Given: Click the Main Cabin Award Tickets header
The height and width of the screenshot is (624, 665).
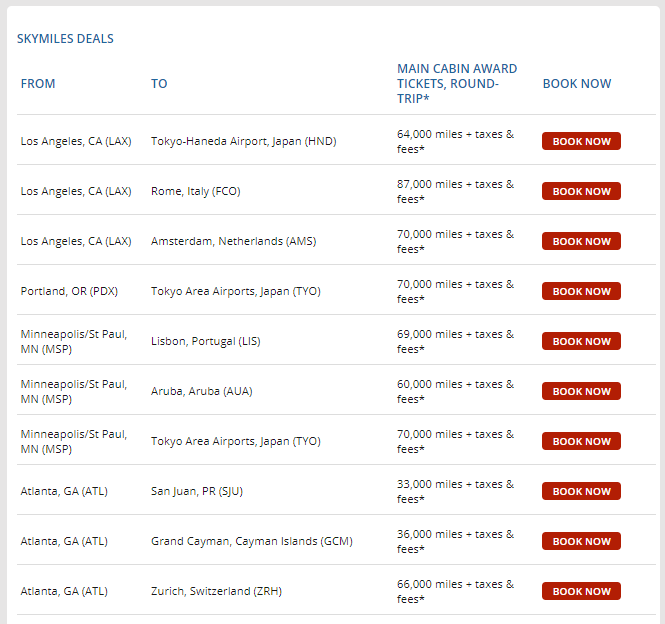Looking at the screenshot, I should 457,84.
